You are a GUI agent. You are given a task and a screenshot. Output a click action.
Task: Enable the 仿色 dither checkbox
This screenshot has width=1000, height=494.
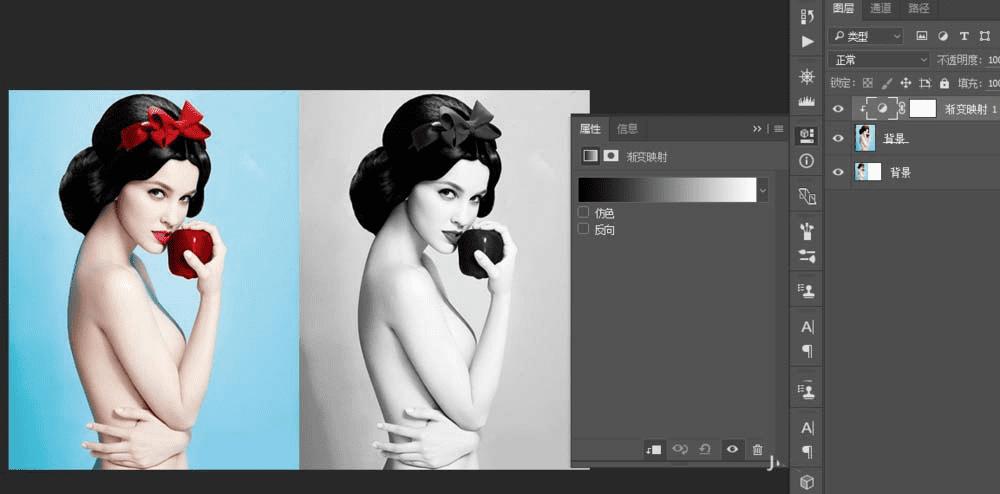click(583, 212)
